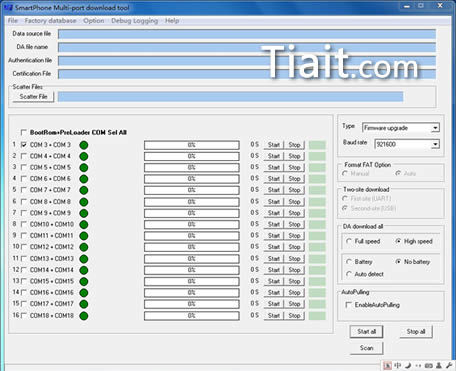Click the wrench icon in the system tray
This screenshot has width=456, height=371.
click(x=449, y=365)
